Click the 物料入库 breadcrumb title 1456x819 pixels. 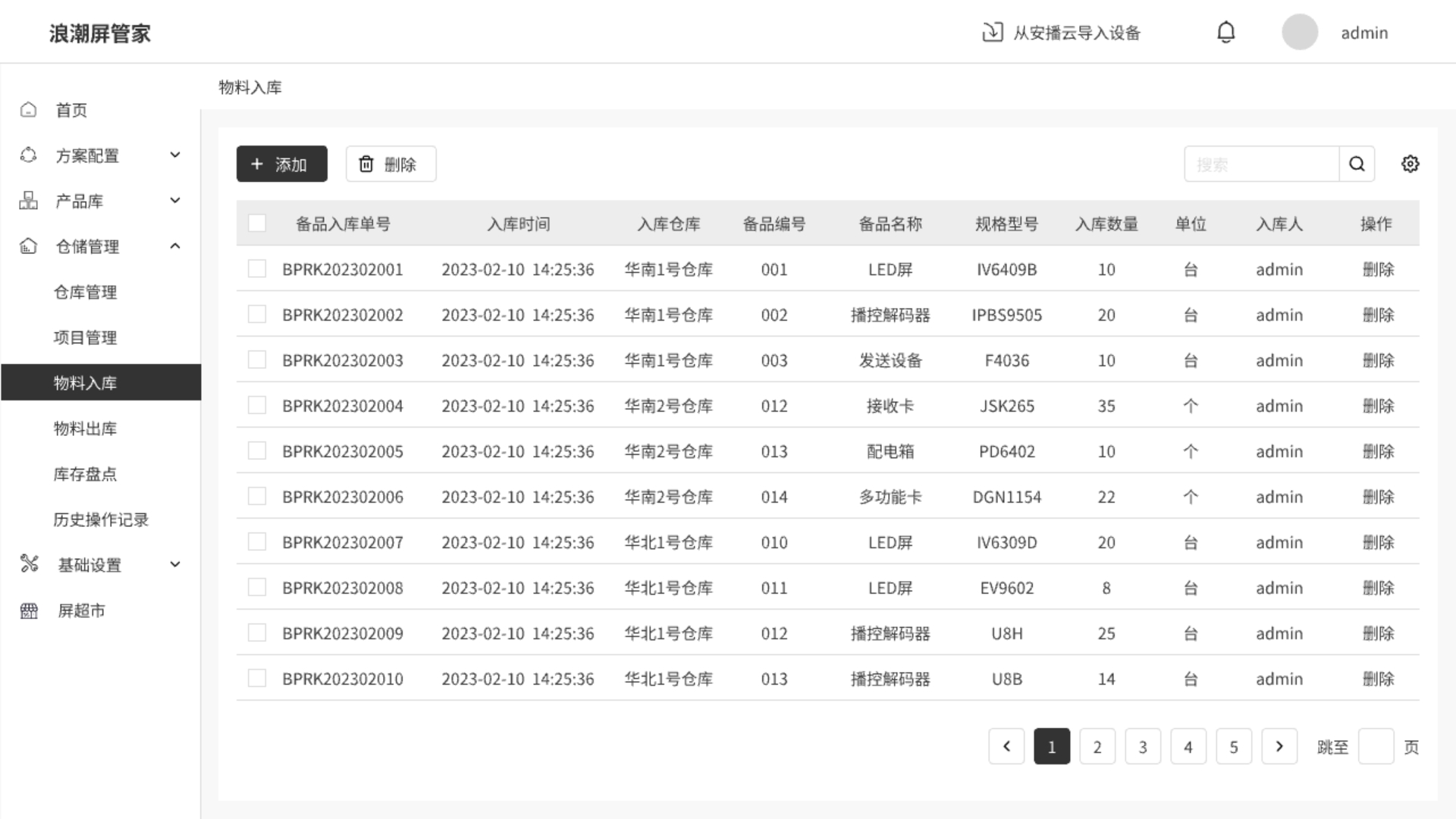[x=250, y=87]
